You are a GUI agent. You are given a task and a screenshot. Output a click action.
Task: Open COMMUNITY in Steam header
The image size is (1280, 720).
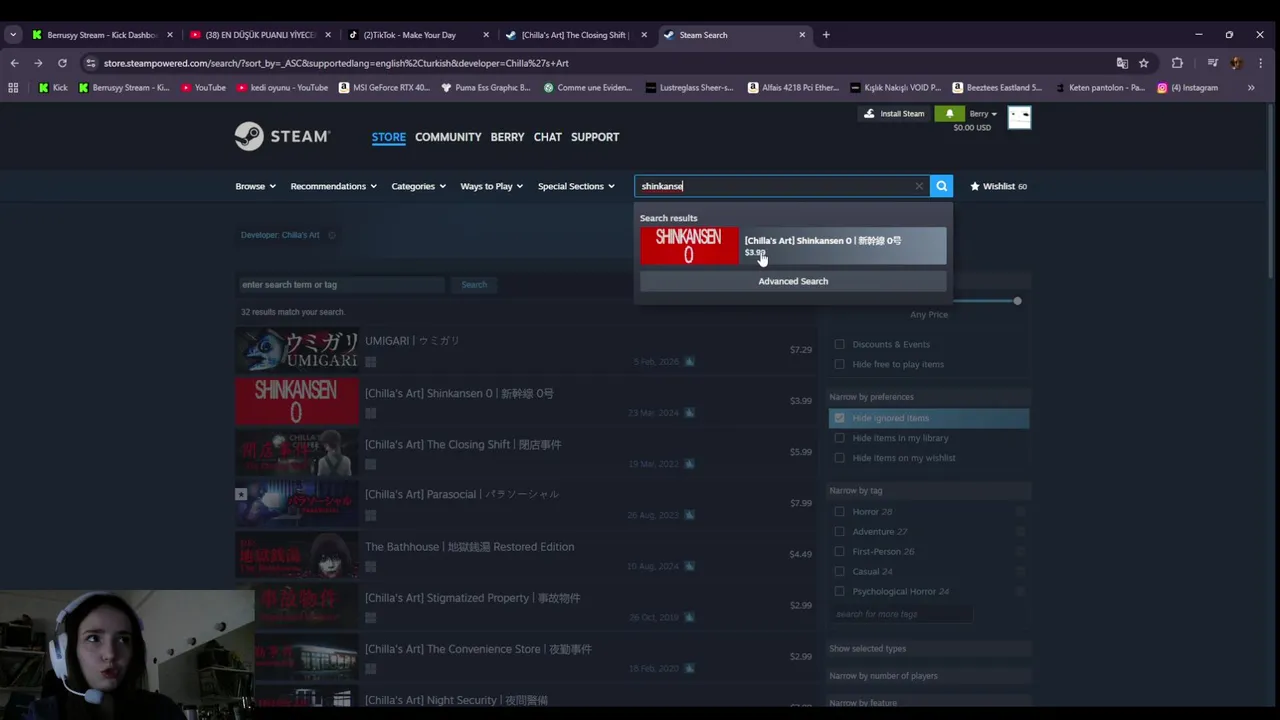point(448,137)
